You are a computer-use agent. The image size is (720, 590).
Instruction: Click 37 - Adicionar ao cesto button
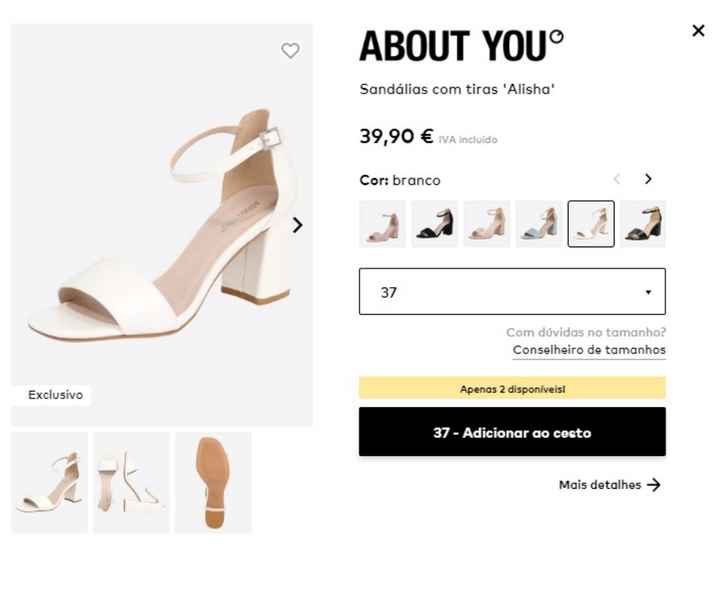[x=512, y=432]
